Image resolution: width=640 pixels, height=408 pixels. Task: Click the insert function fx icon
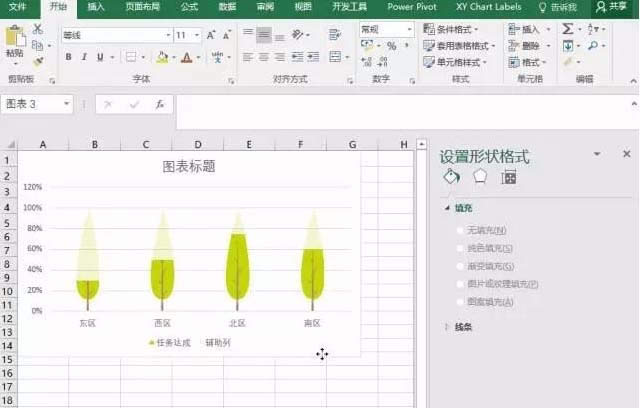159,104
